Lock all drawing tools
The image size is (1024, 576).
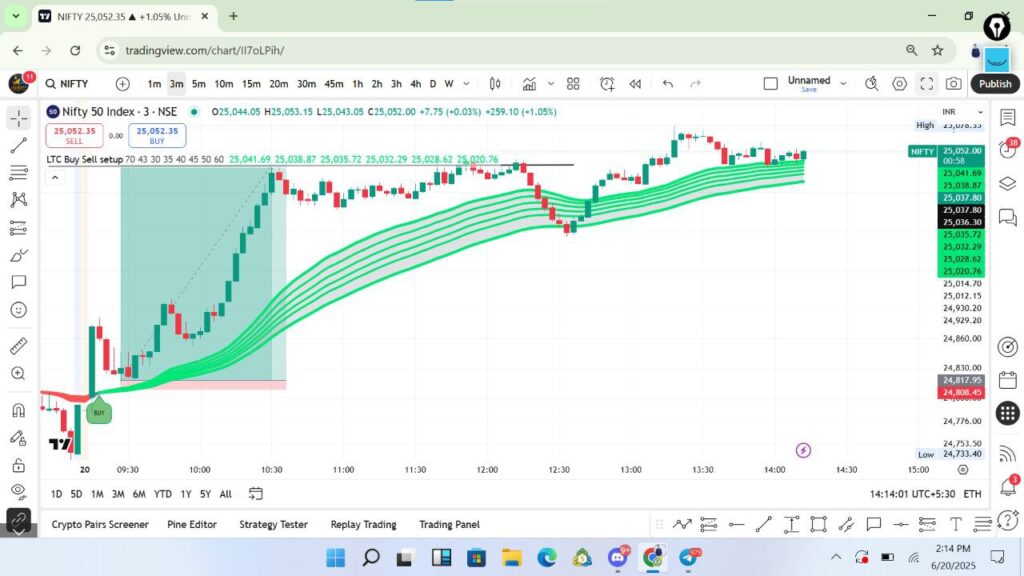point(18,466)
